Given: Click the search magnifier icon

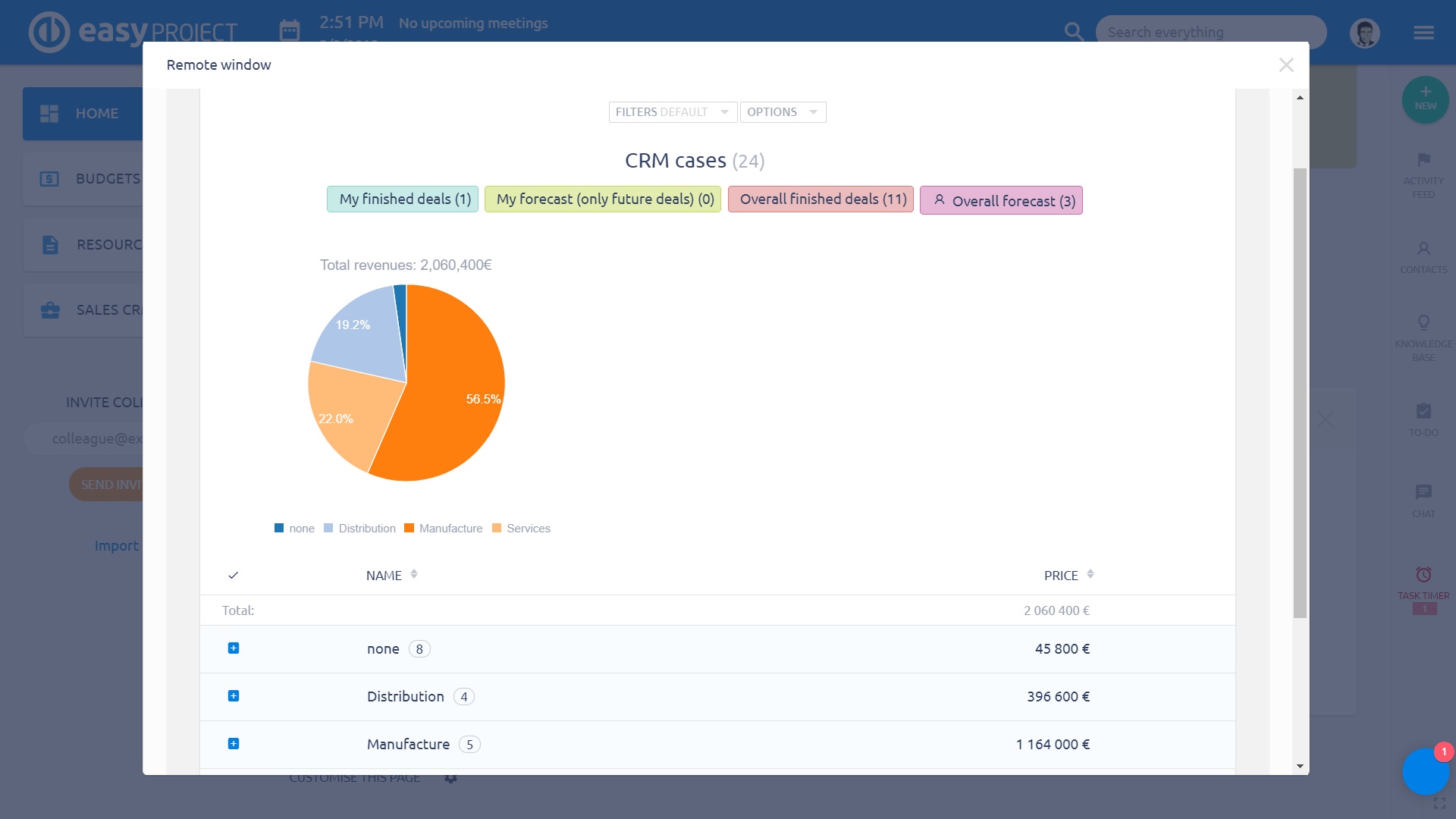Looking at the screenshot, I should (1073, 32).
